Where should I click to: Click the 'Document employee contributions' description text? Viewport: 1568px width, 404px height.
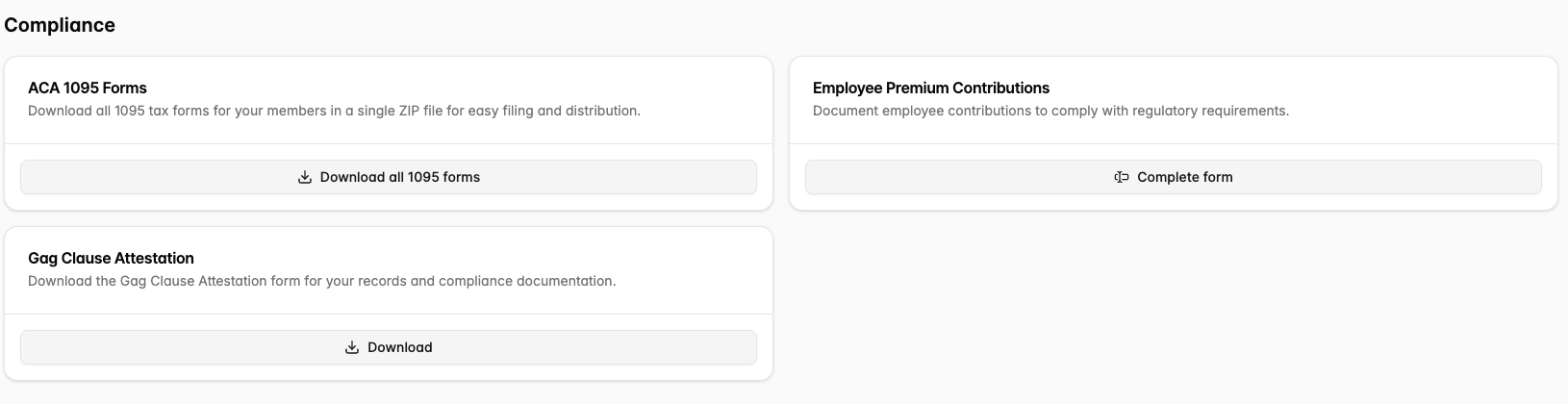click(x=1050, y=111)
